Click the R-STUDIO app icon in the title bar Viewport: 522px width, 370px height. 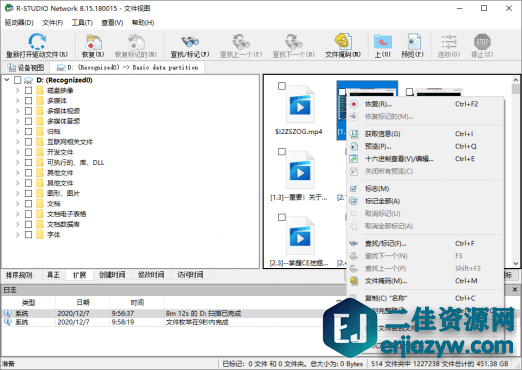tap(9, 8)
